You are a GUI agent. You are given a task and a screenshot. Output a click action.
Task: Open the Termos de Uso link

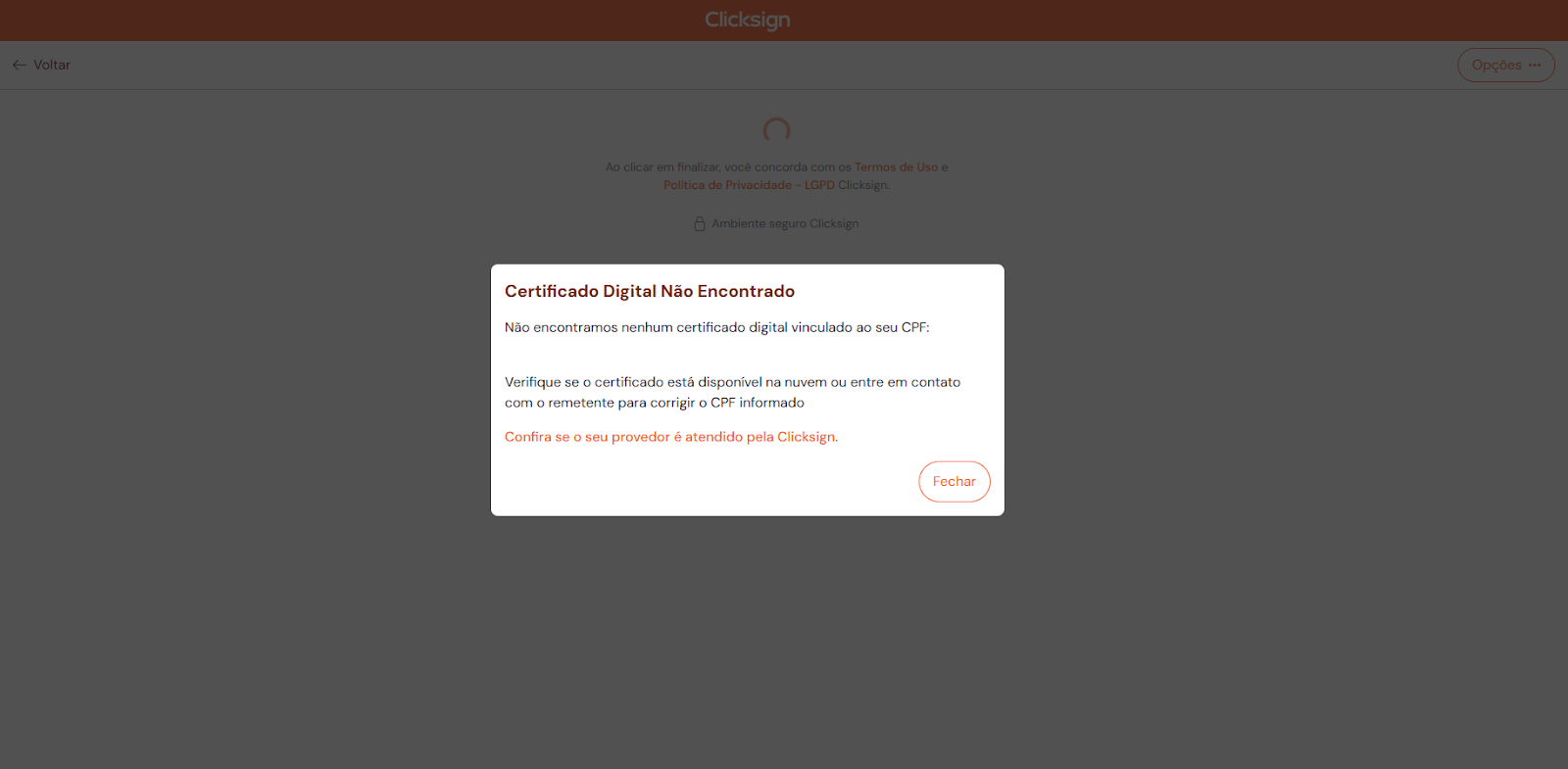[896, 168]
